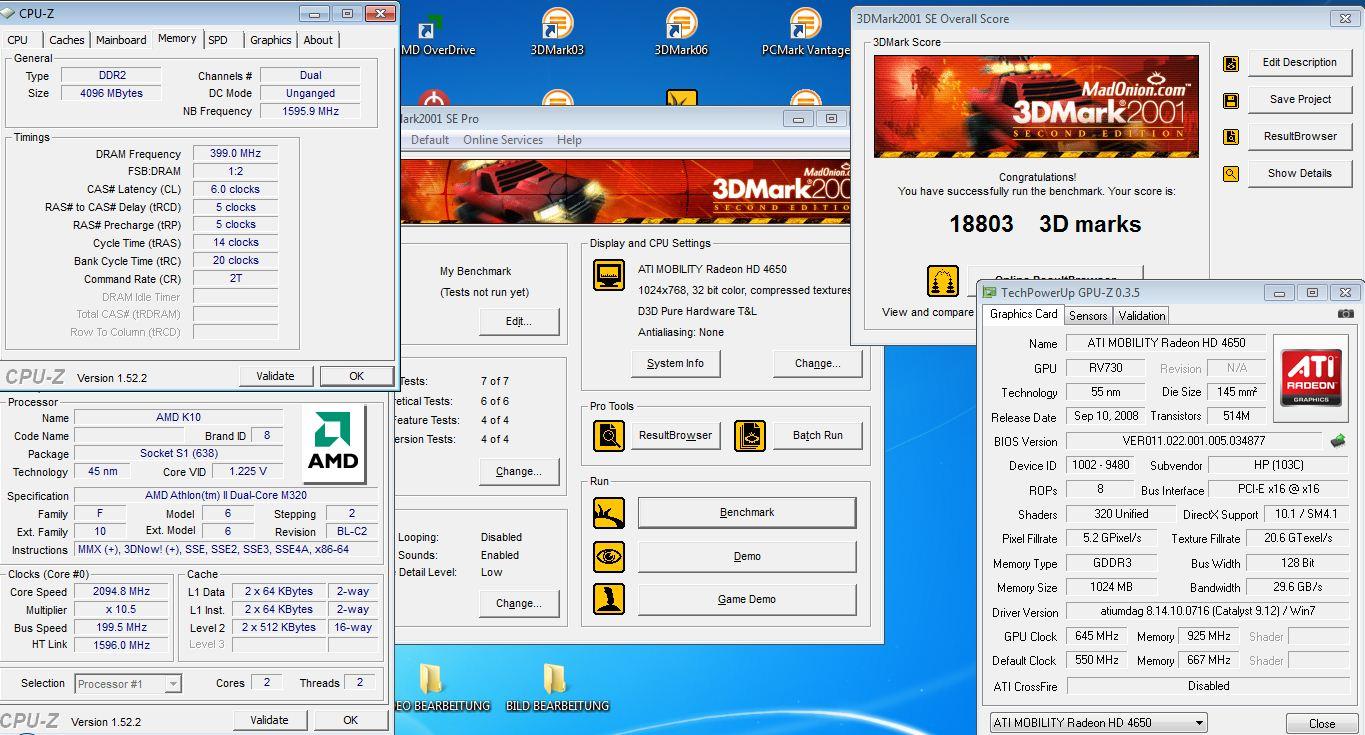Click the icon beside Edit Description
Image resolution: width=1365 pixels, height=735 pixels.
click(x=1231, y=63)
